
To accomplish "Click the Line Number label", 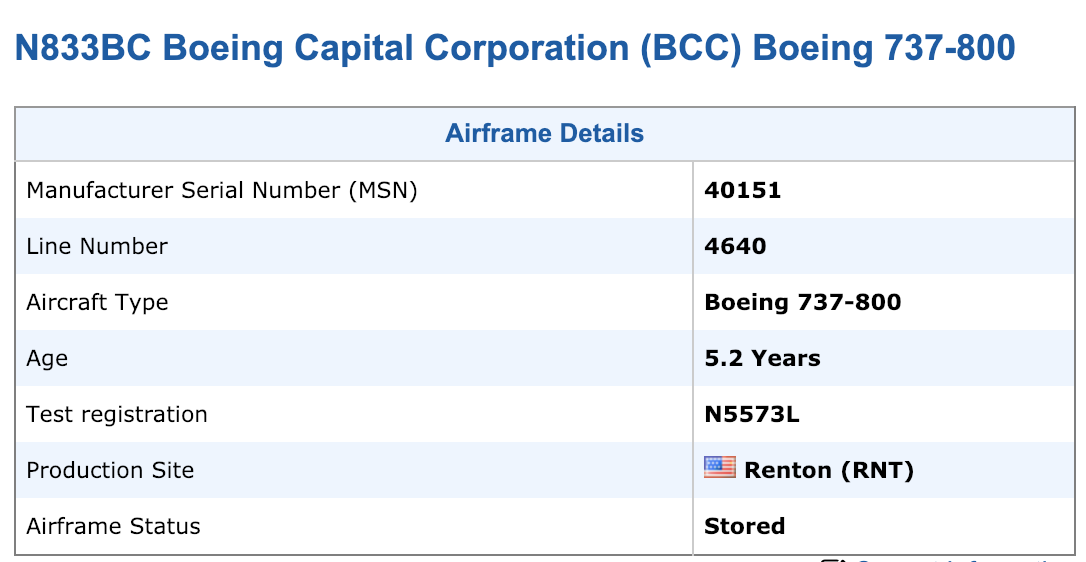I will pyautogui.click(x=97, y=246).
